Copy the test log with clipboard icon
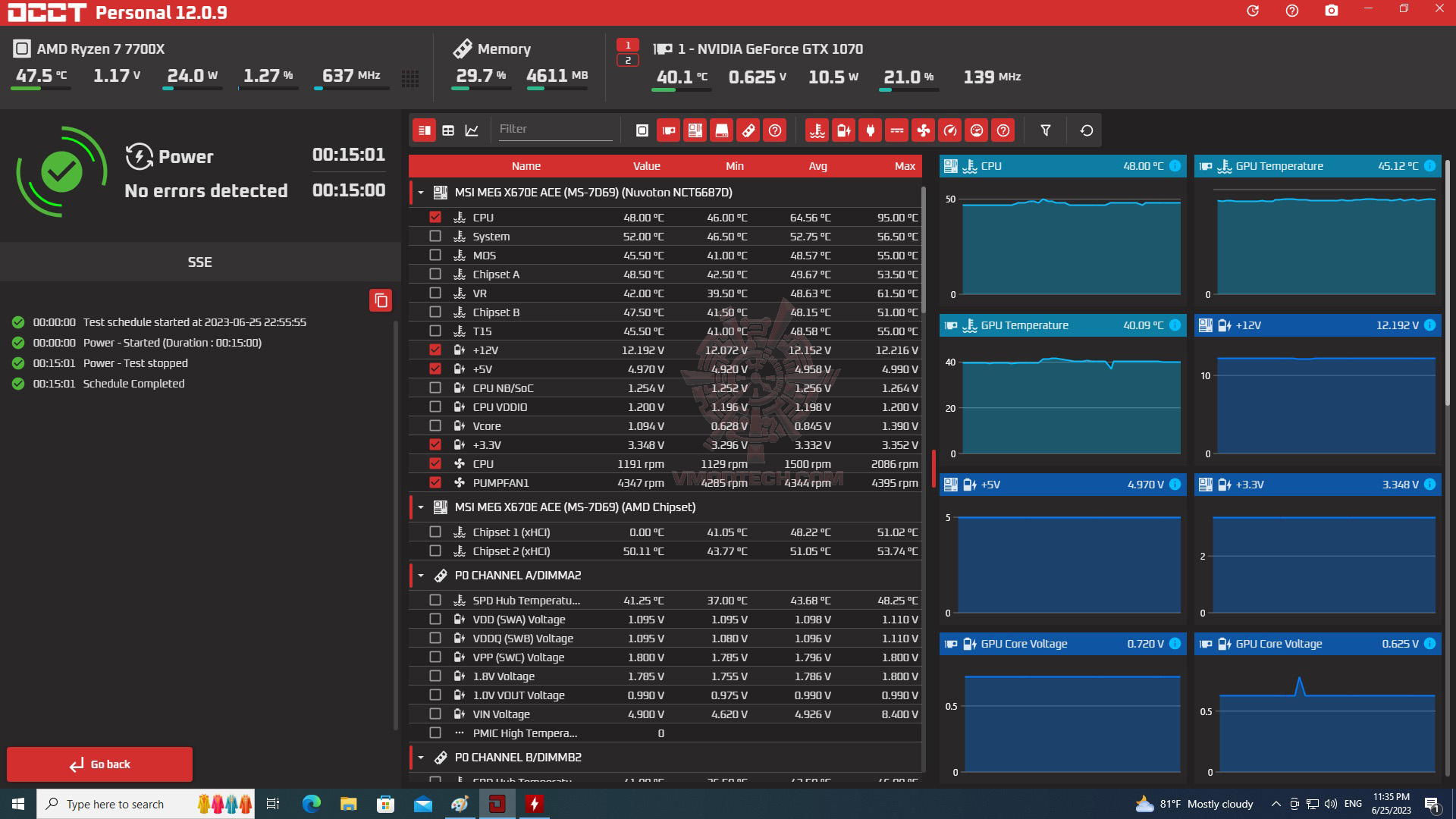Image resolution: width=1456 pixels, height=819 pixels. (381, 300)
